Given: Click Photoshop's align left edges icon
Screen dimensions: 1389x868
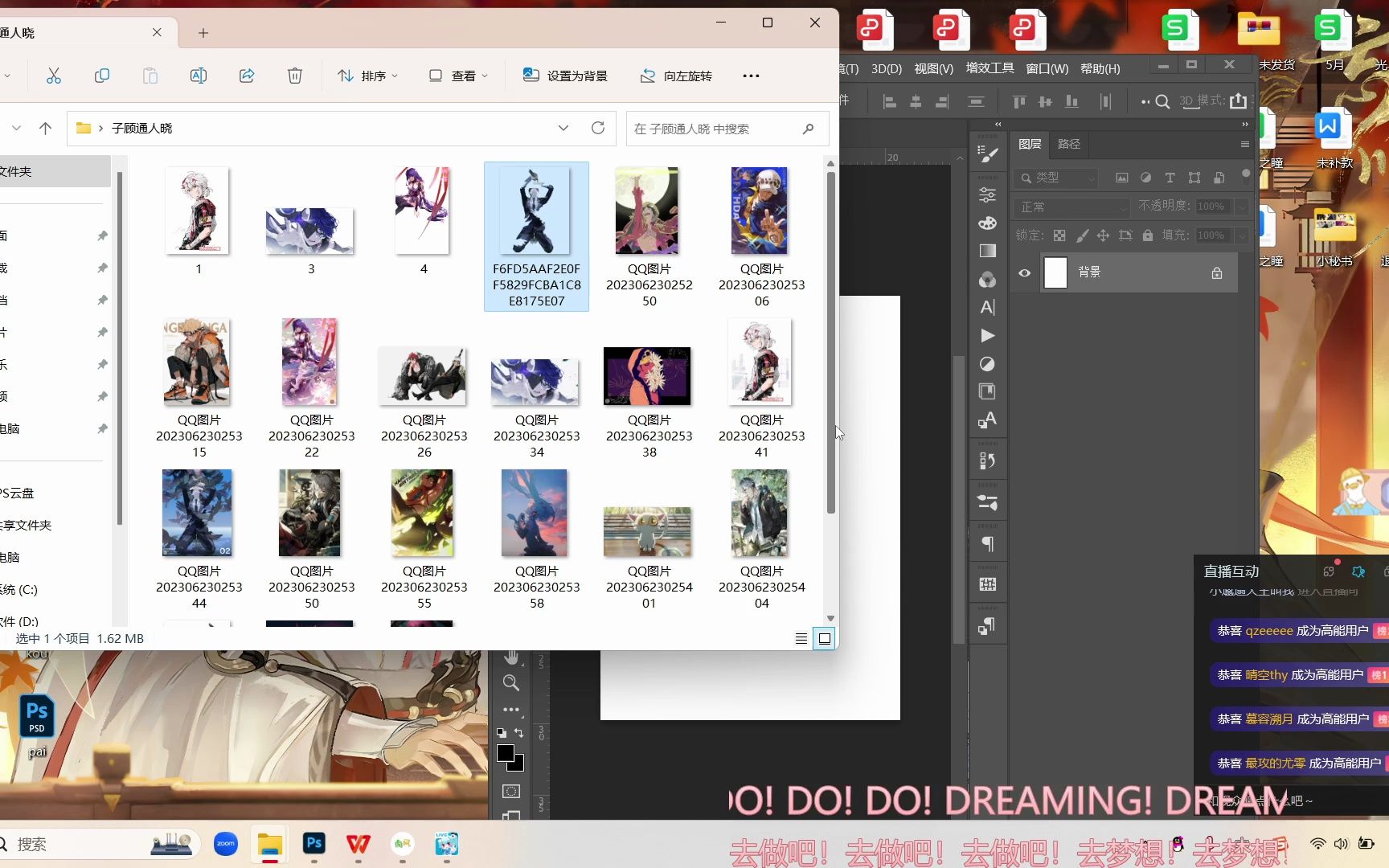Looking at the screenshot, I should (889, 101).
